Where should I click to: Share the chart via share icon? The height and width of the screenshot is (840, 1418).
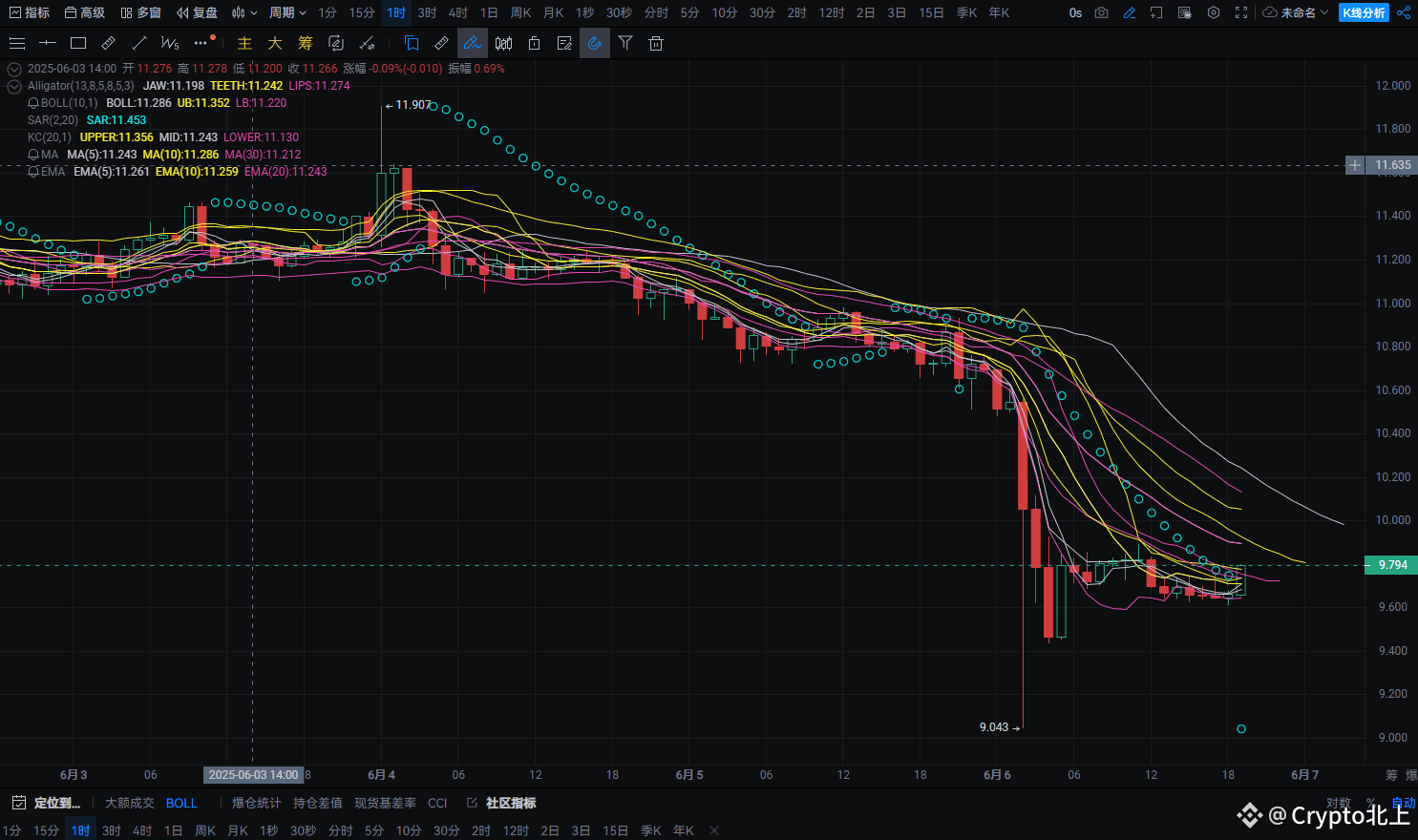(1403, 12)
